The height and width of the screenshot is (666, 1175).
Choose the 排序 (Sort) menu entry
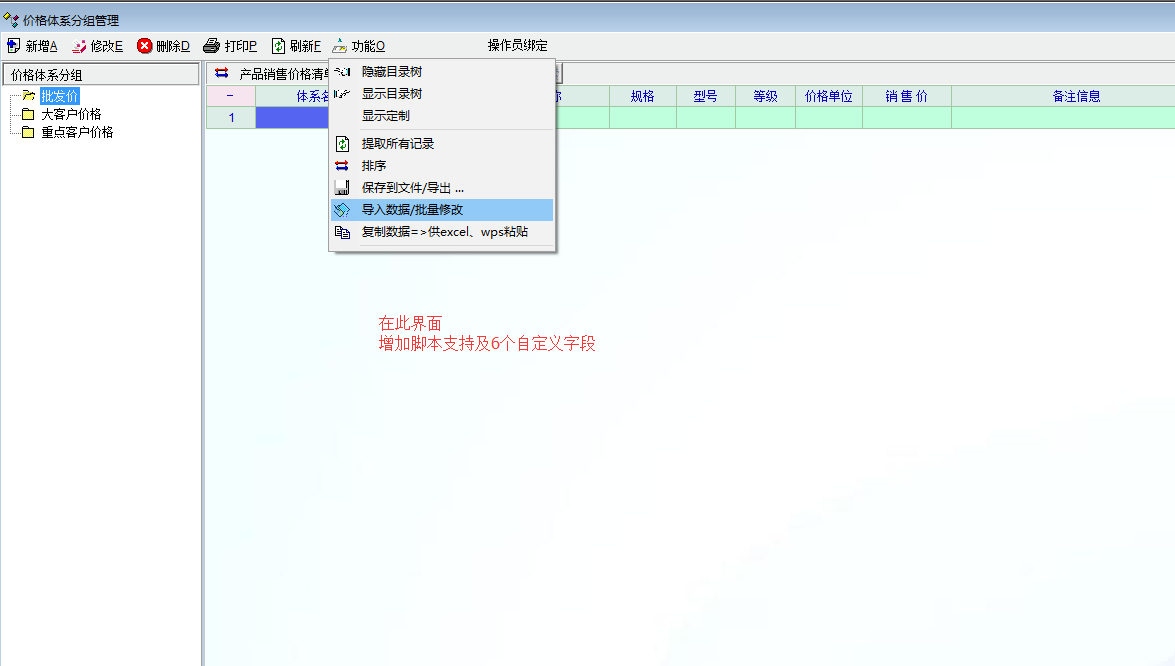373,166
